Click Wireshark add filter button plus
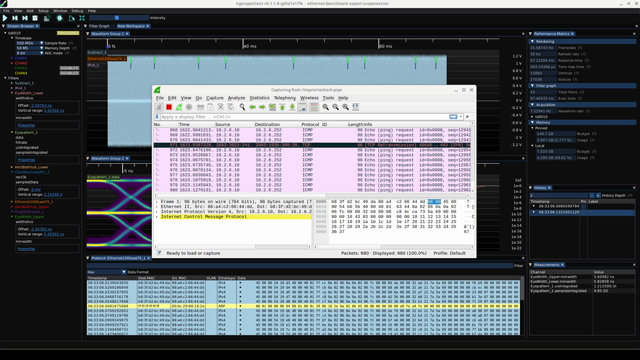640x360 pixels. (467, 117)
